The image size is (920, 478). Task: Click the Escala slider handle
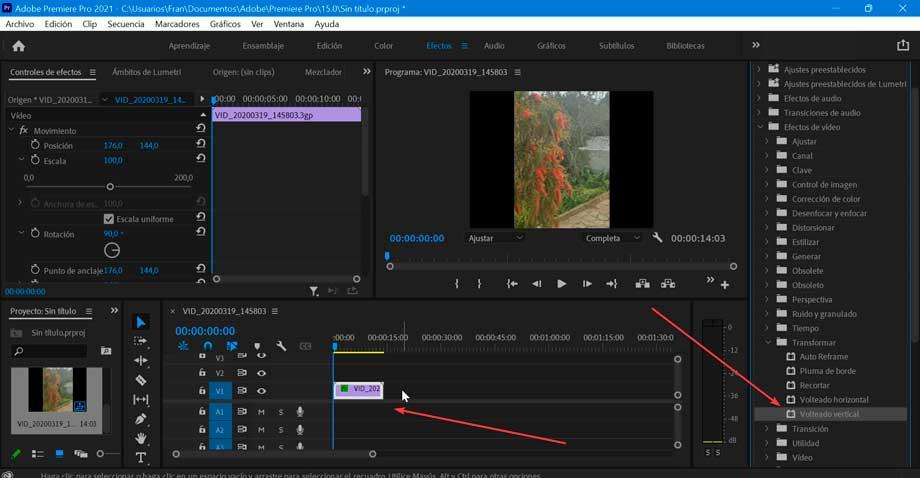click(x=110, y=187)
